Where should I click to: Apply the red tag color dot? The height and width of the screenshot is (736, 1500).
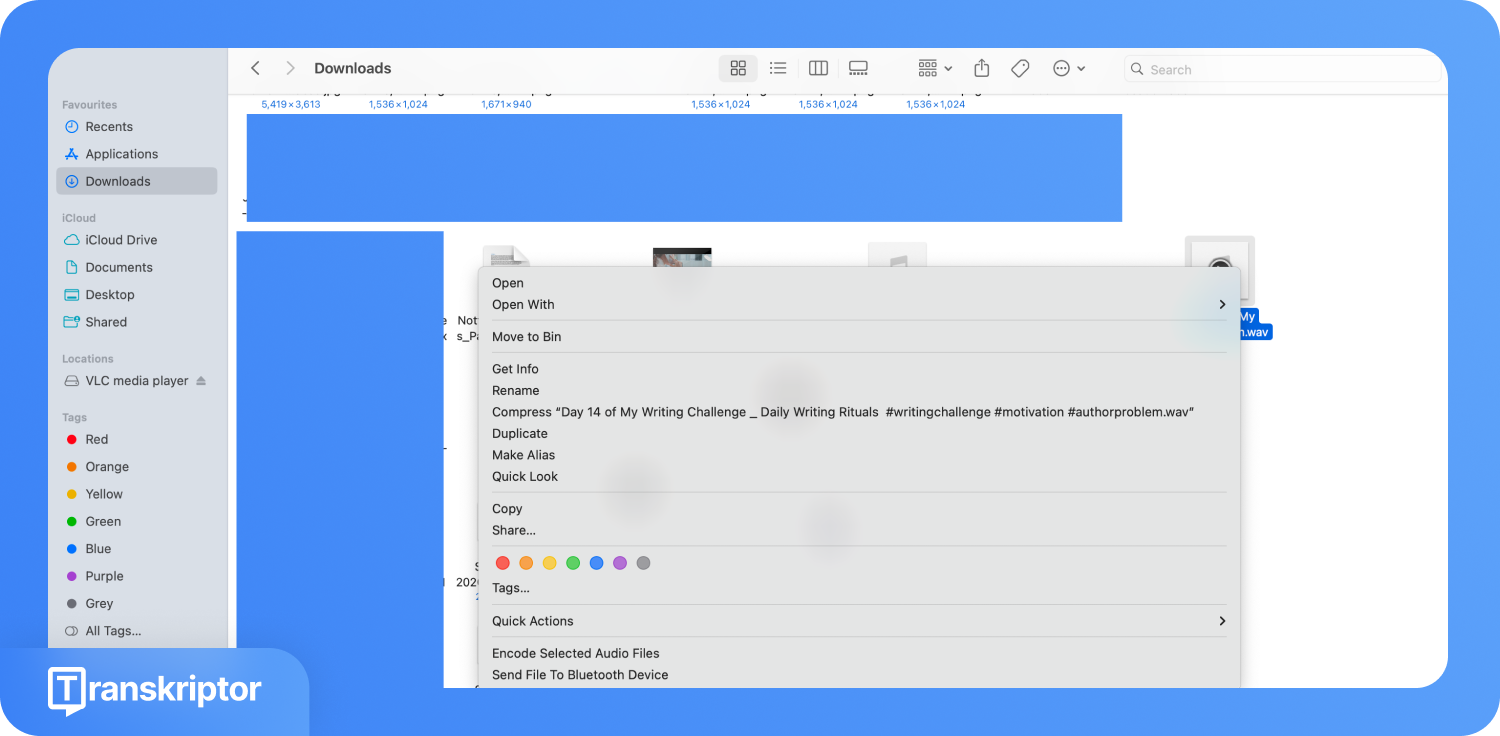(503, 563)
